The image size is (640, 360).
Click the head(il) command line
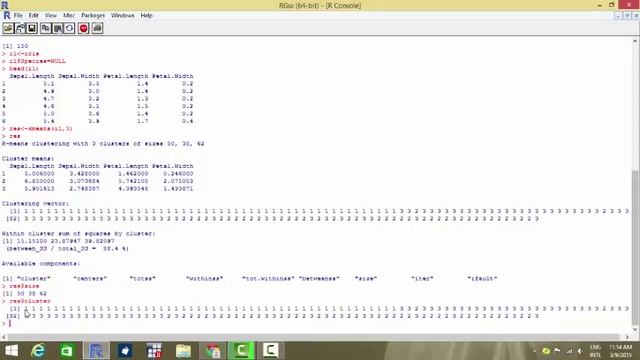coord(24,69)
